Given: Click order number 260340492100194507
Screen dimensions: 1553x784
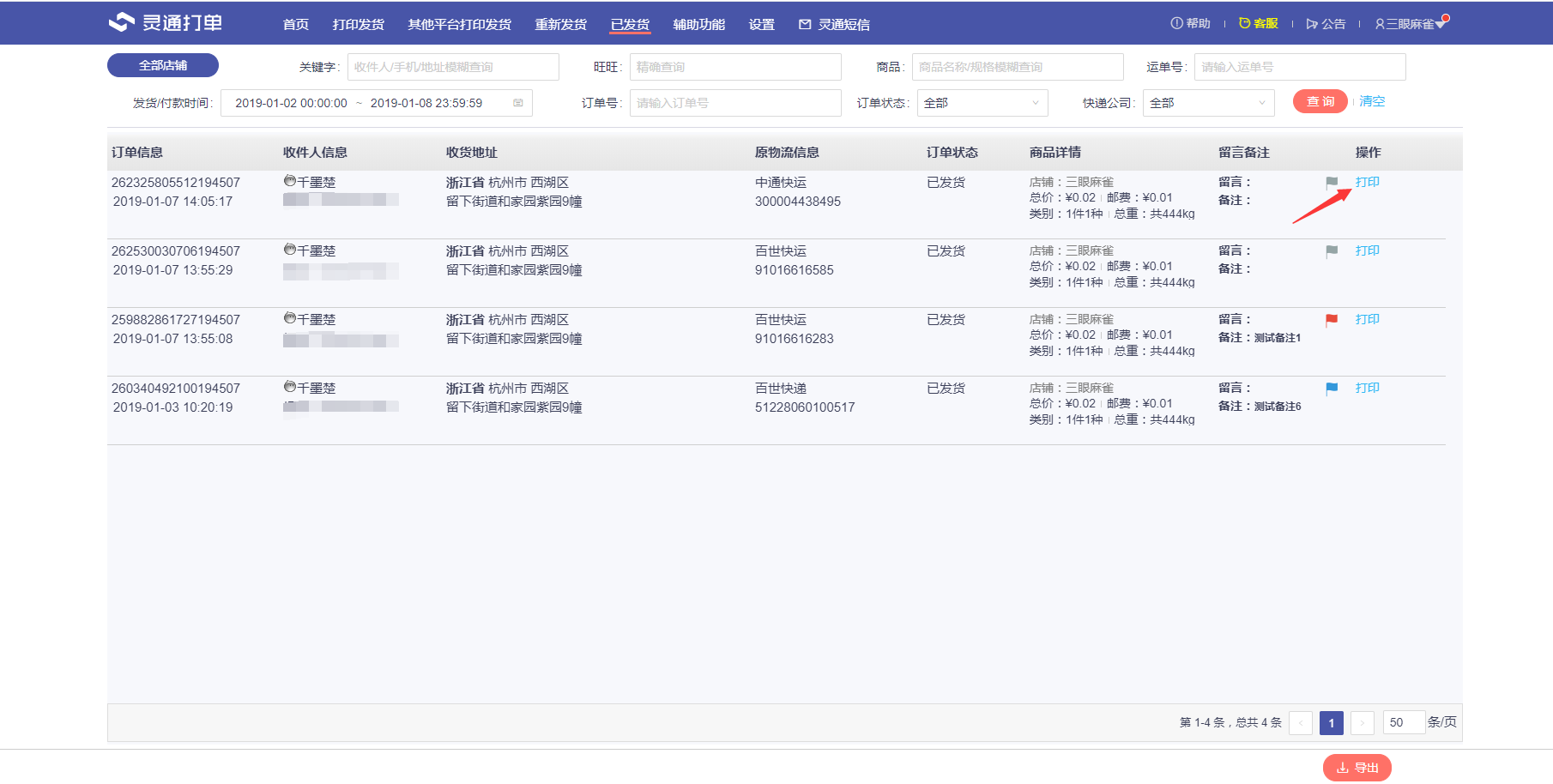Looking at the screenshot, I should [x=176, y=389].
